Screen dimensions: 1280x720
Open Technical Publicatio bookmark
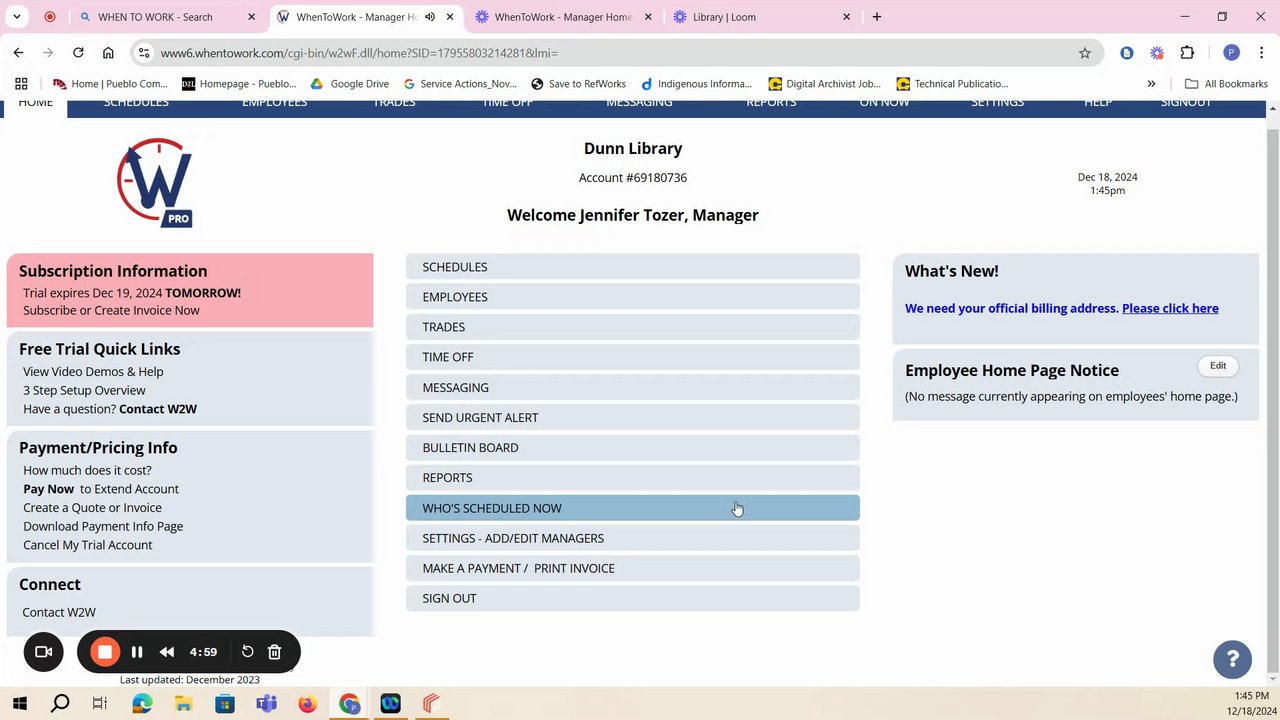952,84
